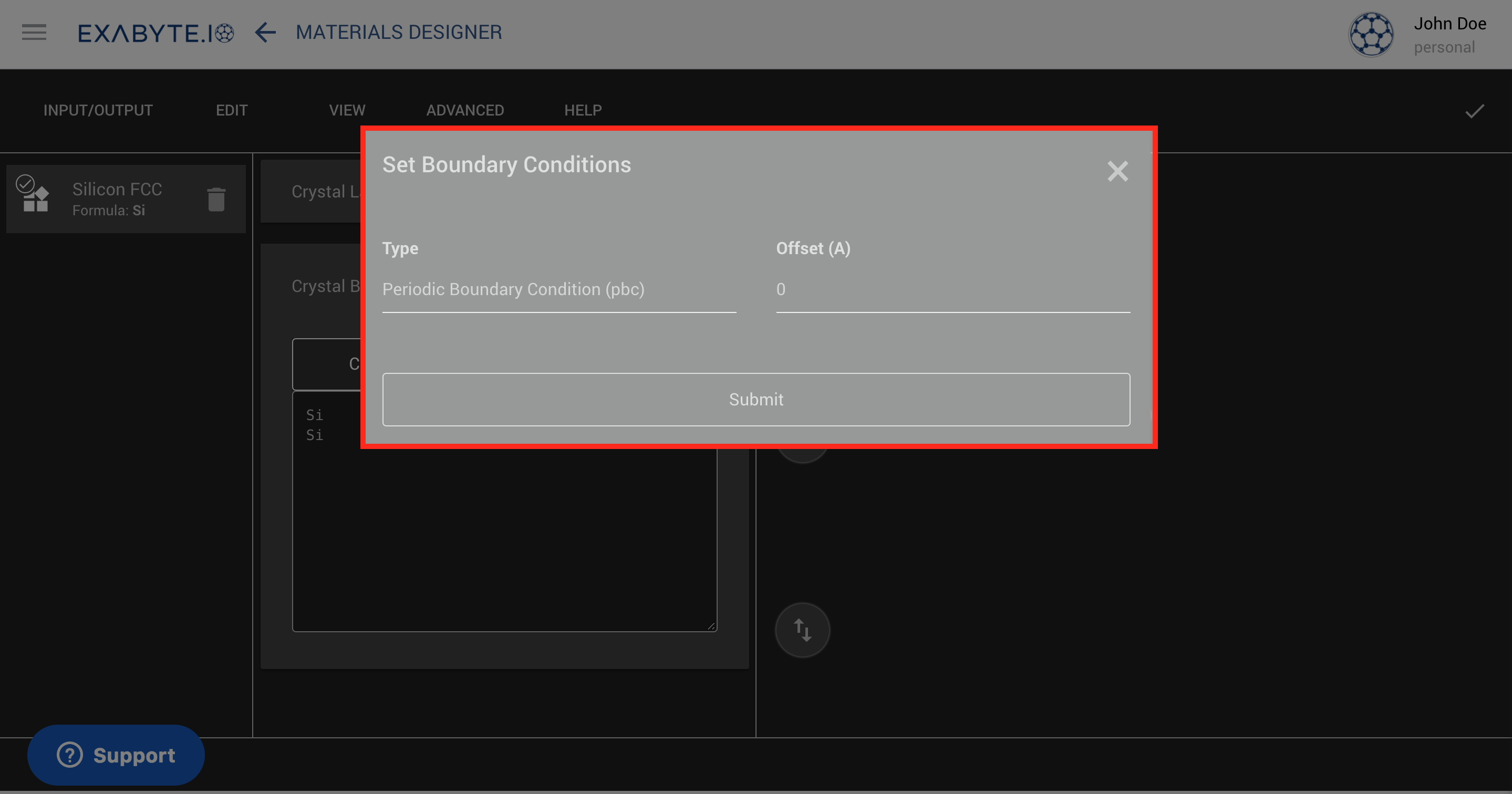This screenshot has width=1512, height=794.
Task: Open the HELP menu
Action: [x=582, y=110]
